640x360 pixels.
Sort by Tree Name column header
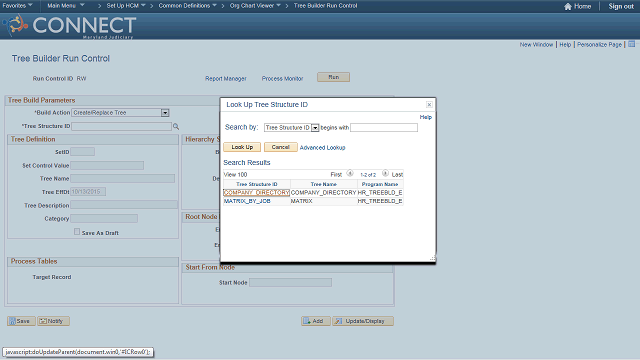[324, 184]
